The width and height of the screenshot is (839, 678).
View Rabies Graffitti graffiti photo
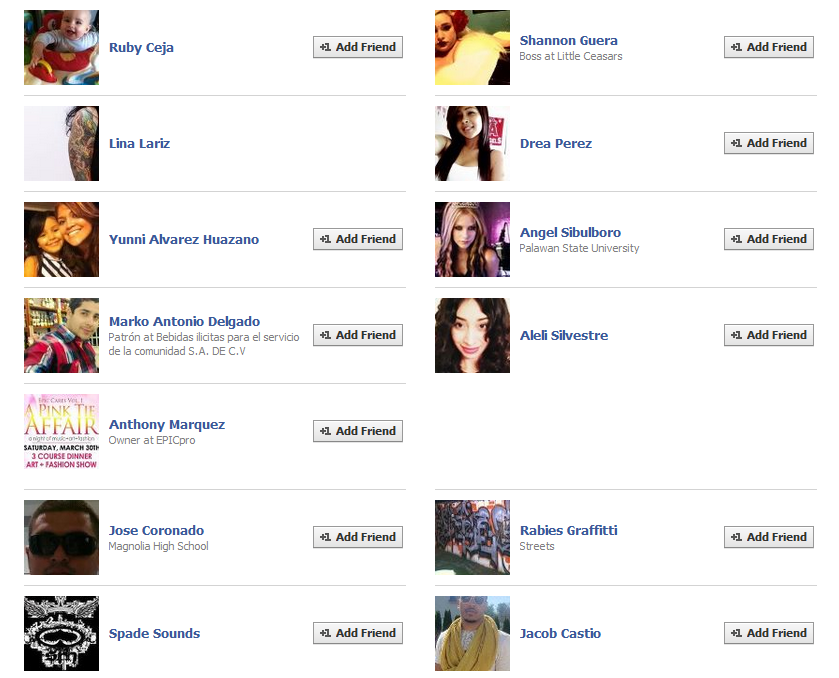click(472, 537)
